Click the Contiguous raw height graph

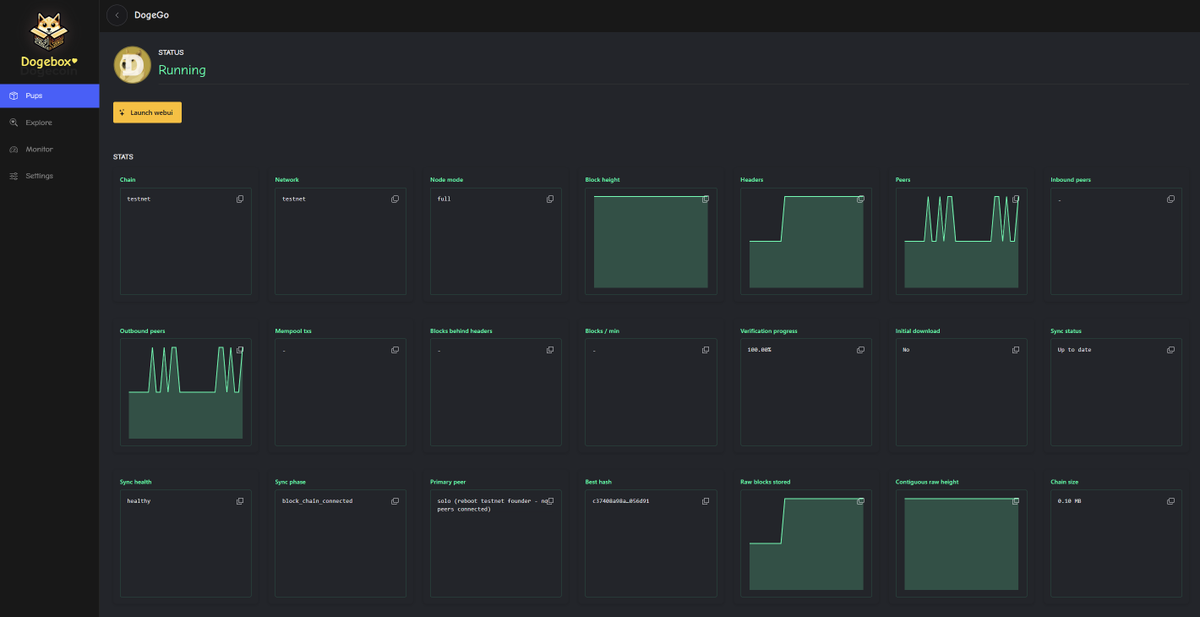(x=961, y=544)
